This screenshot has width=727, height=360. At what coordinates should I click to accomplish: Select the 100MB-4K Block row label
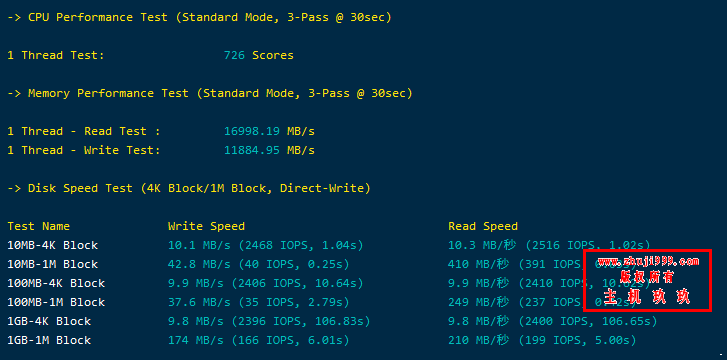point(56,283)
